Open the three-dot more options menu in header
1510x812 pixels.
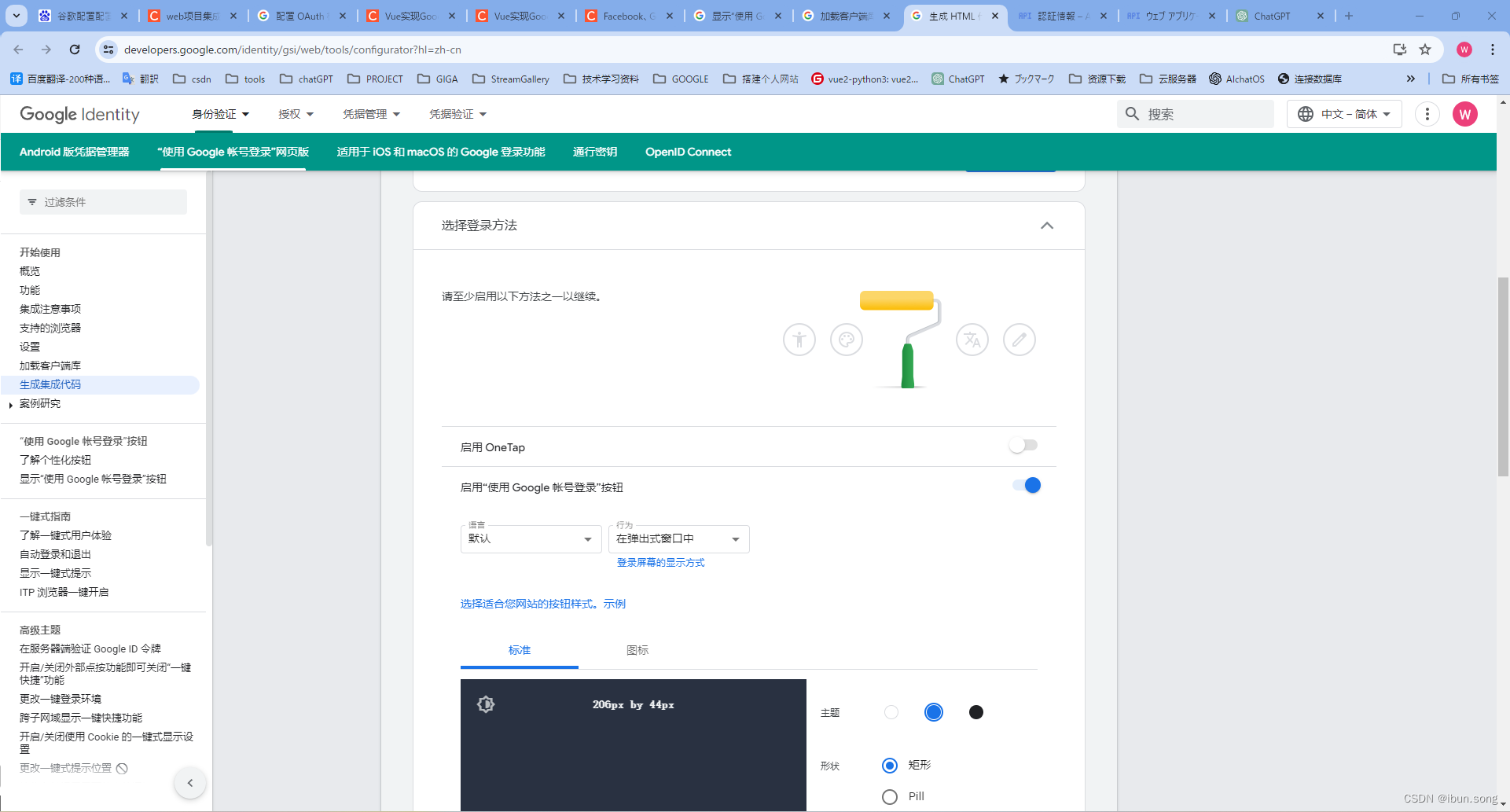point(1427,114)
